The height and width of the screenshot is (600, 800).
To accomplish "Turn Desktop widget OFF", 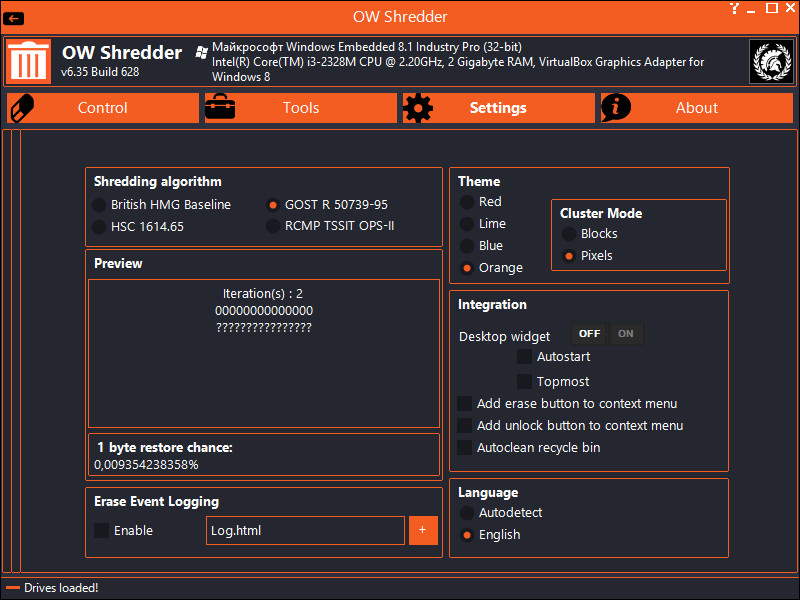I will tap(589, 334).
